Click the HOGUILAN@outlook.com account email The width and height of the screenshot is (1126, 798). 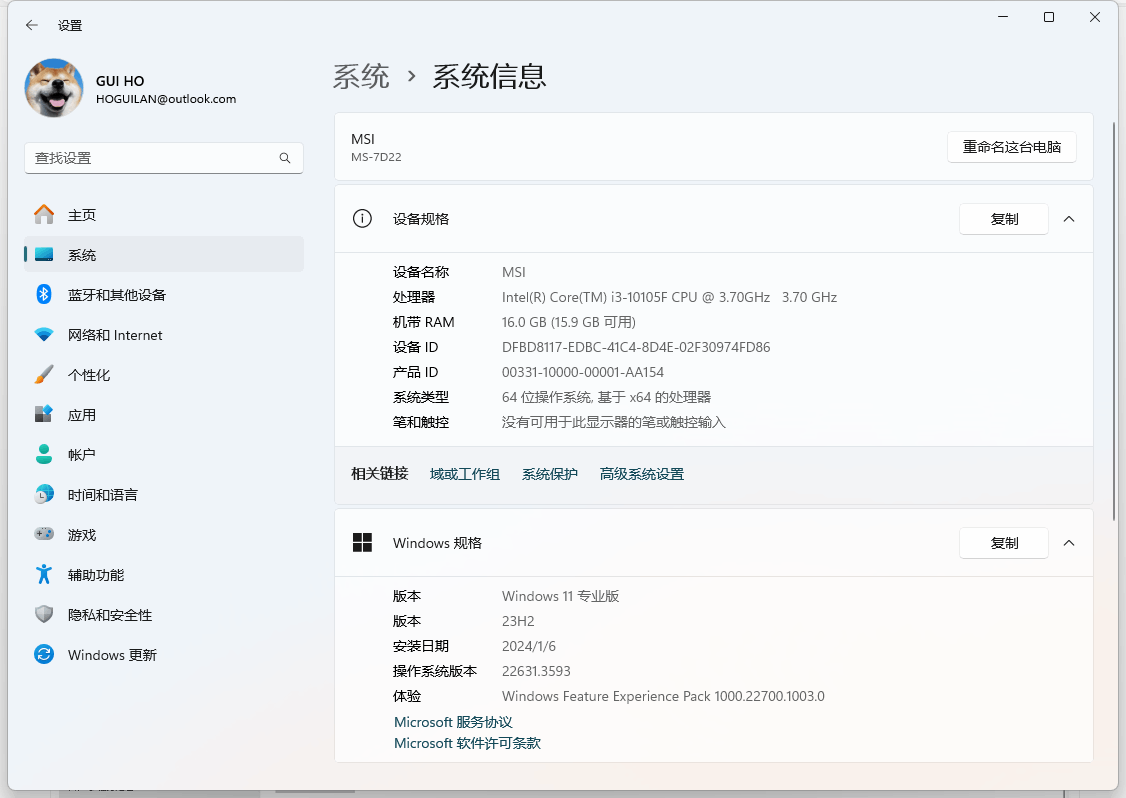point(166,99)
